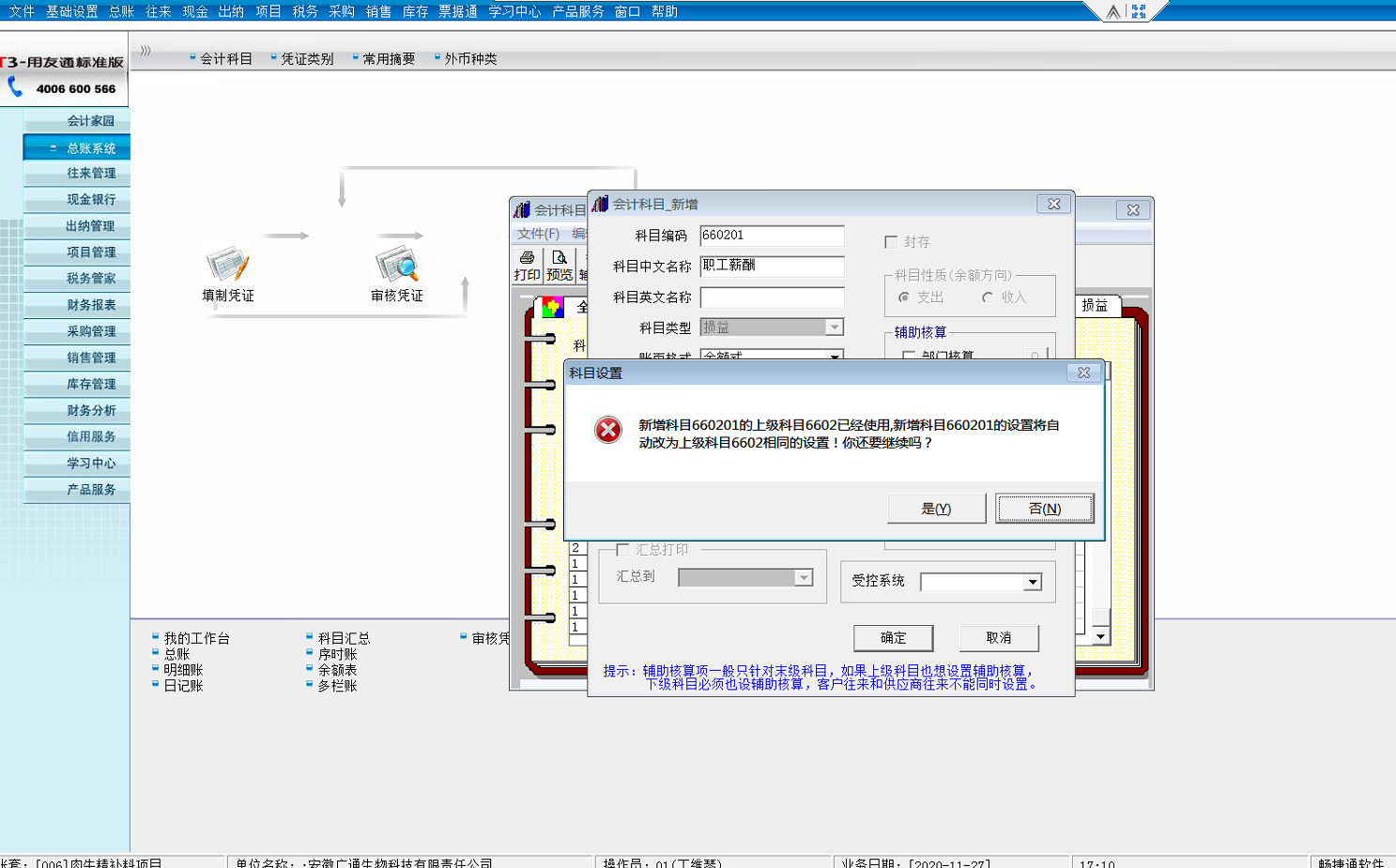Click the phone icon beside 4006 600 566
Image resolution: width=1396 pixels, height=868 pixels.
point(15,87)
